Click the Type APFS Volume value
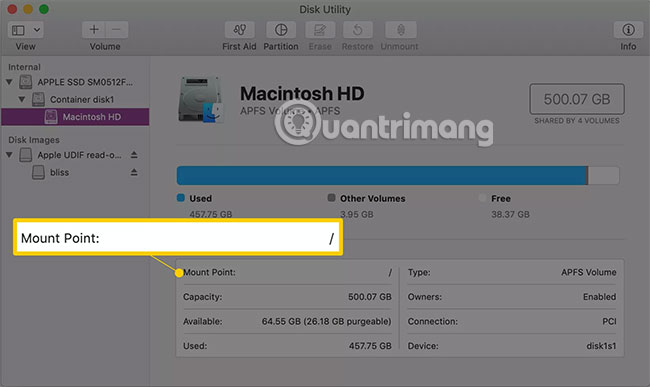The image size is (650, 387). 589,272
